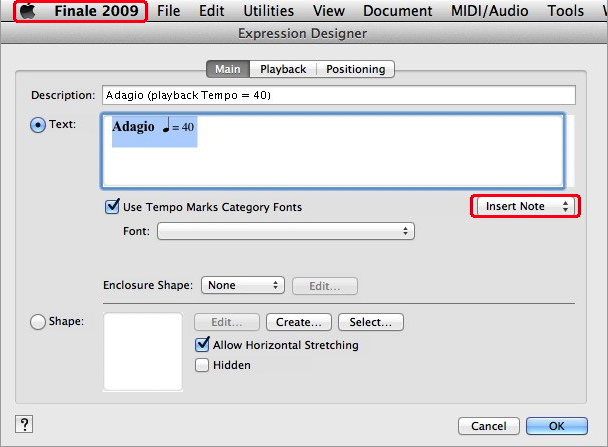
Task: Click the Cancel button
Action: [x=487, y=426]
